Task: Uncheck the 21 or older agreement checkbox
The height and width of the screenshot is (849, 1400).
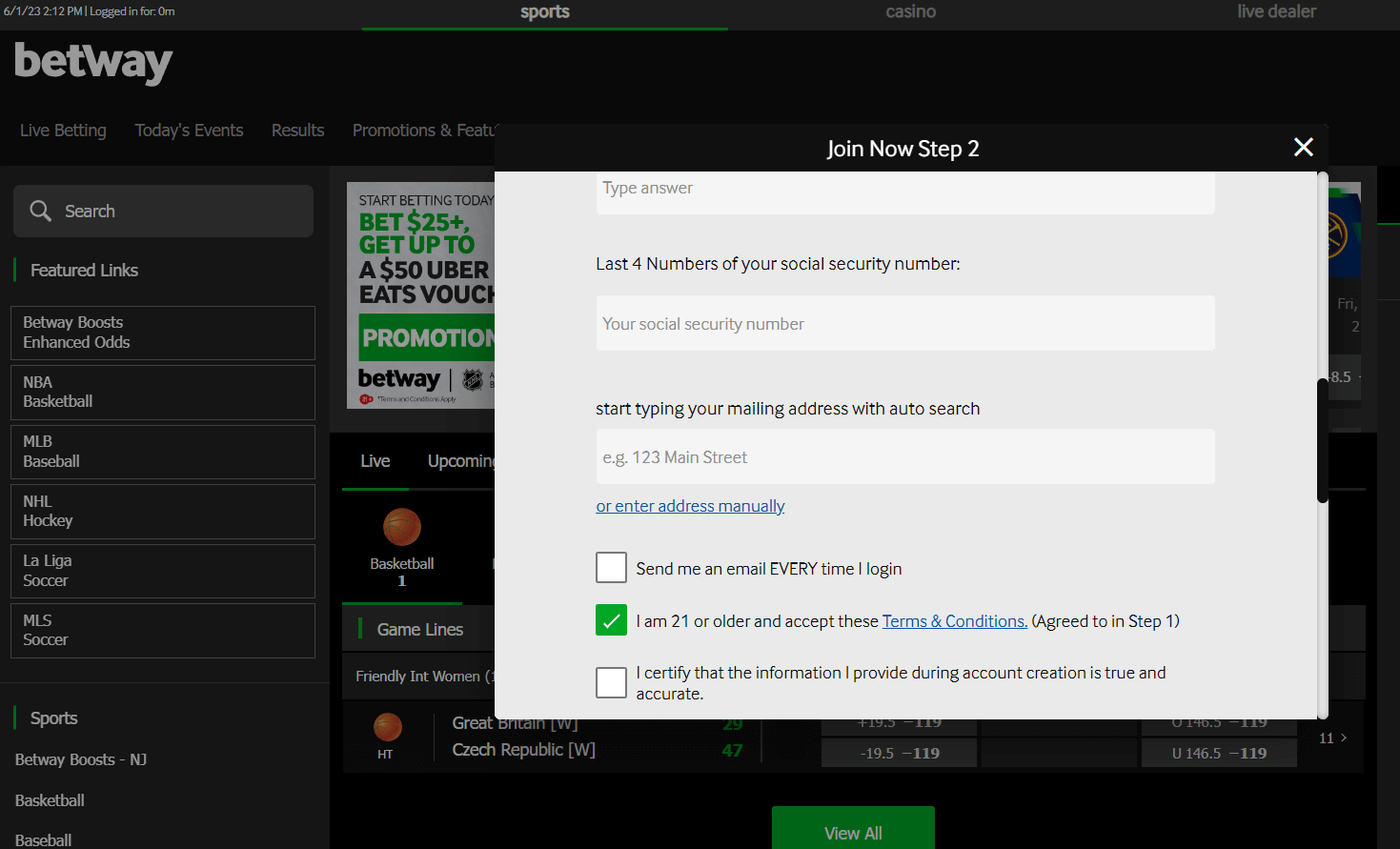Action: pos(611,620)
